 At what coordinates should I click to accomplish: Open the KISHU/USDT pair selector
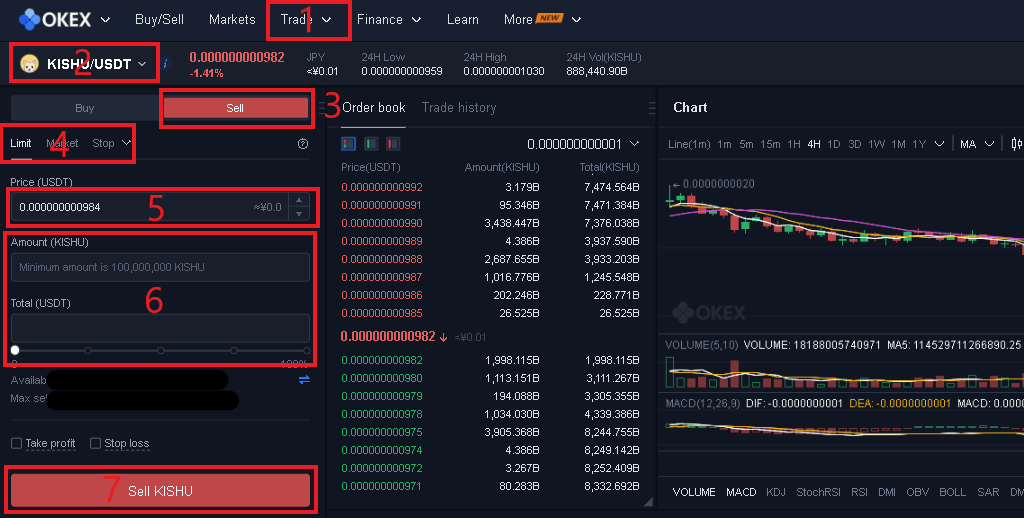pos(84,64)
